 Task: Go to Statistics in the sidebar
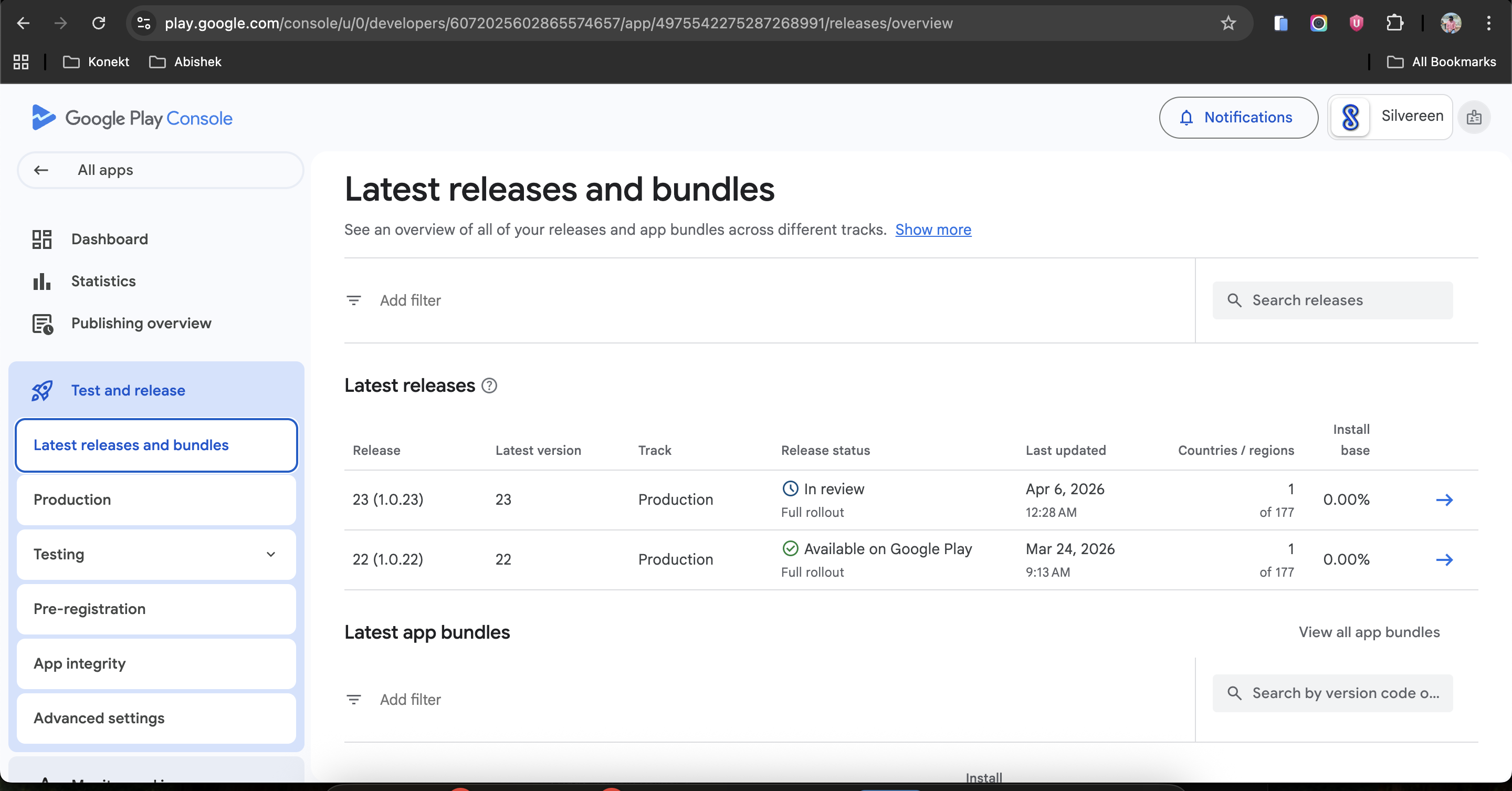coord(103,282)
